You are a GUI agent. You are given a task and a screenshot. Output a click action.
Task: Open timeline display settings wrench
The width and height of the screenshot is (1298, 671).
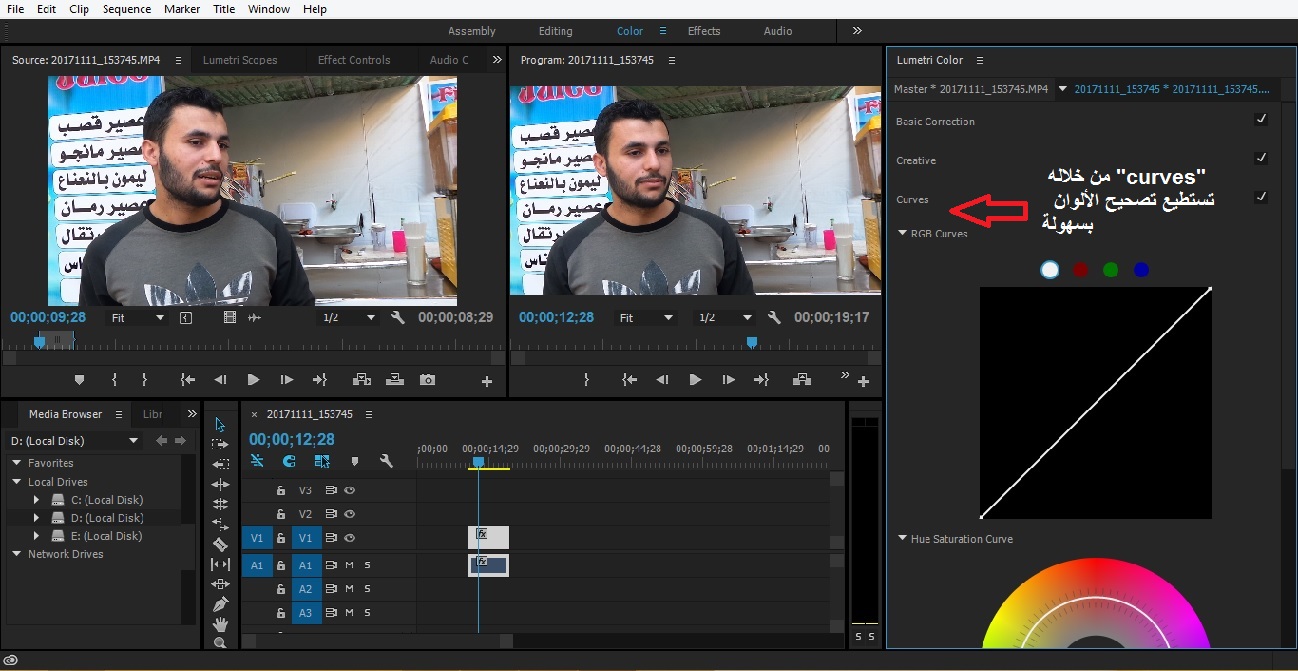pyautogui.click(x=386, y=461)
